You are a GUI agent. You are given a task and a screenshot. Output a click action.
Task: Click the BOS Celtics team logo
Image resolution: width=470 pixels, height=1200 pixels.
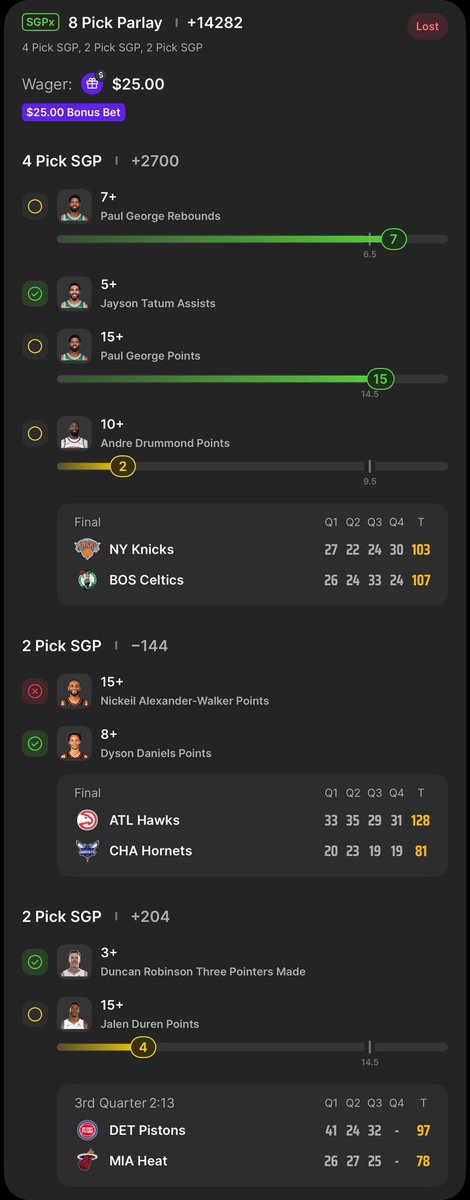(88, 580)
